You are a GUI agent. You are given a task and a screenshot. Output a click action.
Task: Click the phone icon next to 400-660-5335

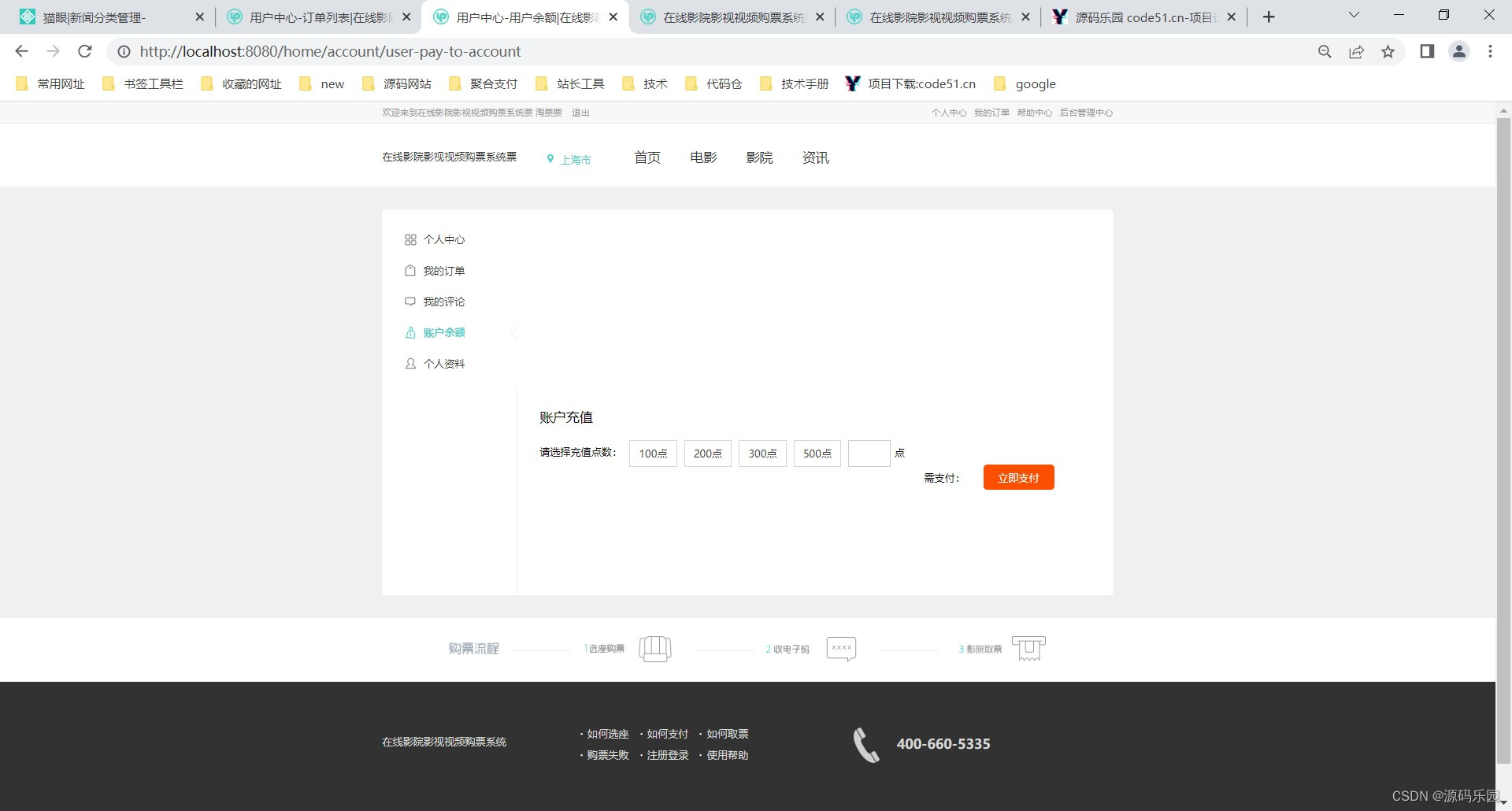(865, 743)
